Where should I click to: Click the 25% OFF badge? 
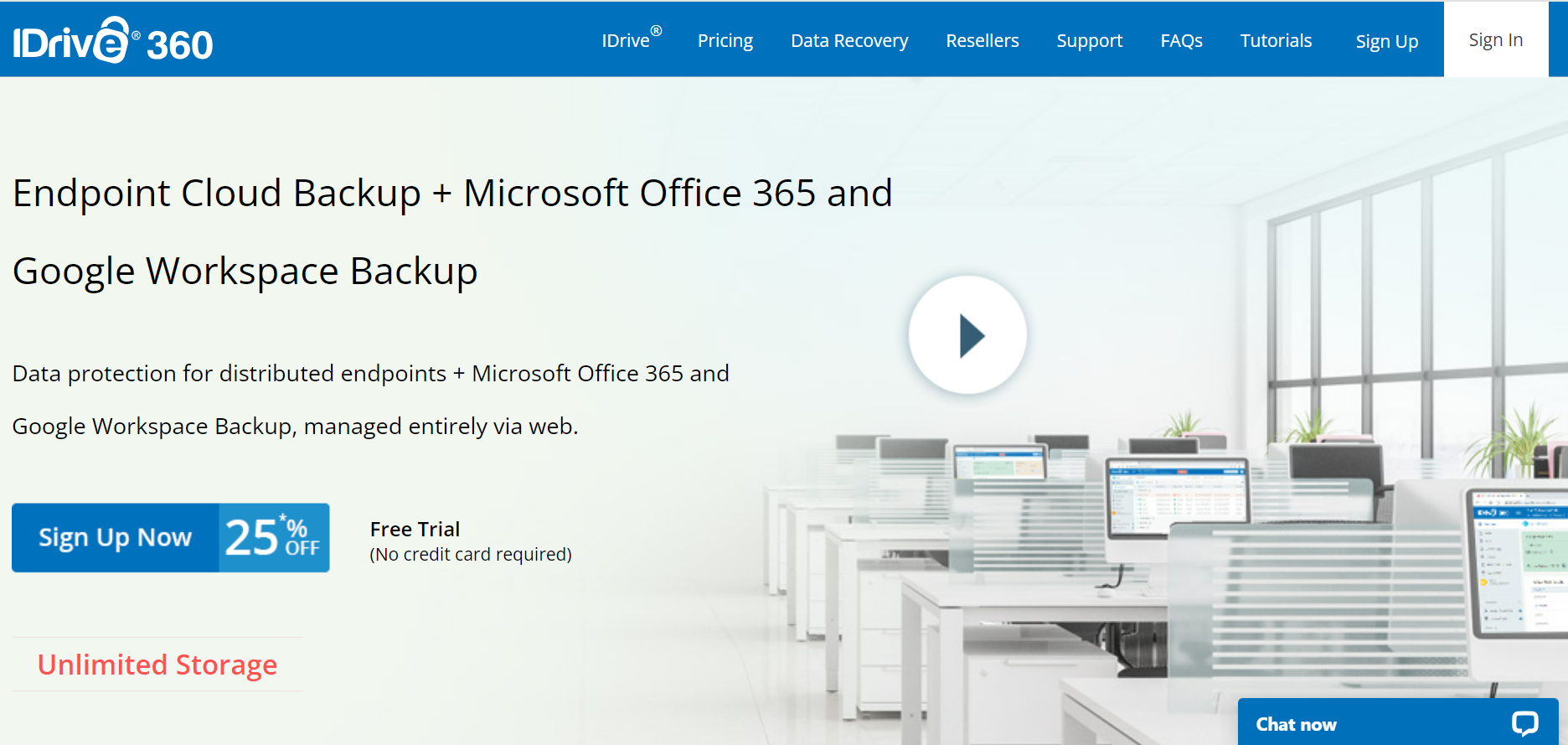pos(274,537)
